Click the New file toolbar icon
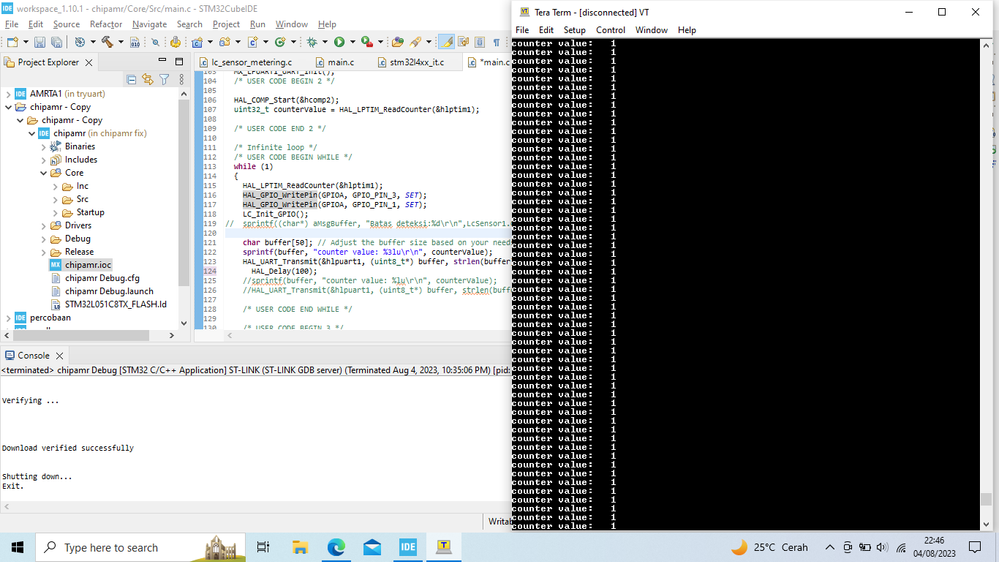Screen dimensions: 999x562 click(12, 42)
